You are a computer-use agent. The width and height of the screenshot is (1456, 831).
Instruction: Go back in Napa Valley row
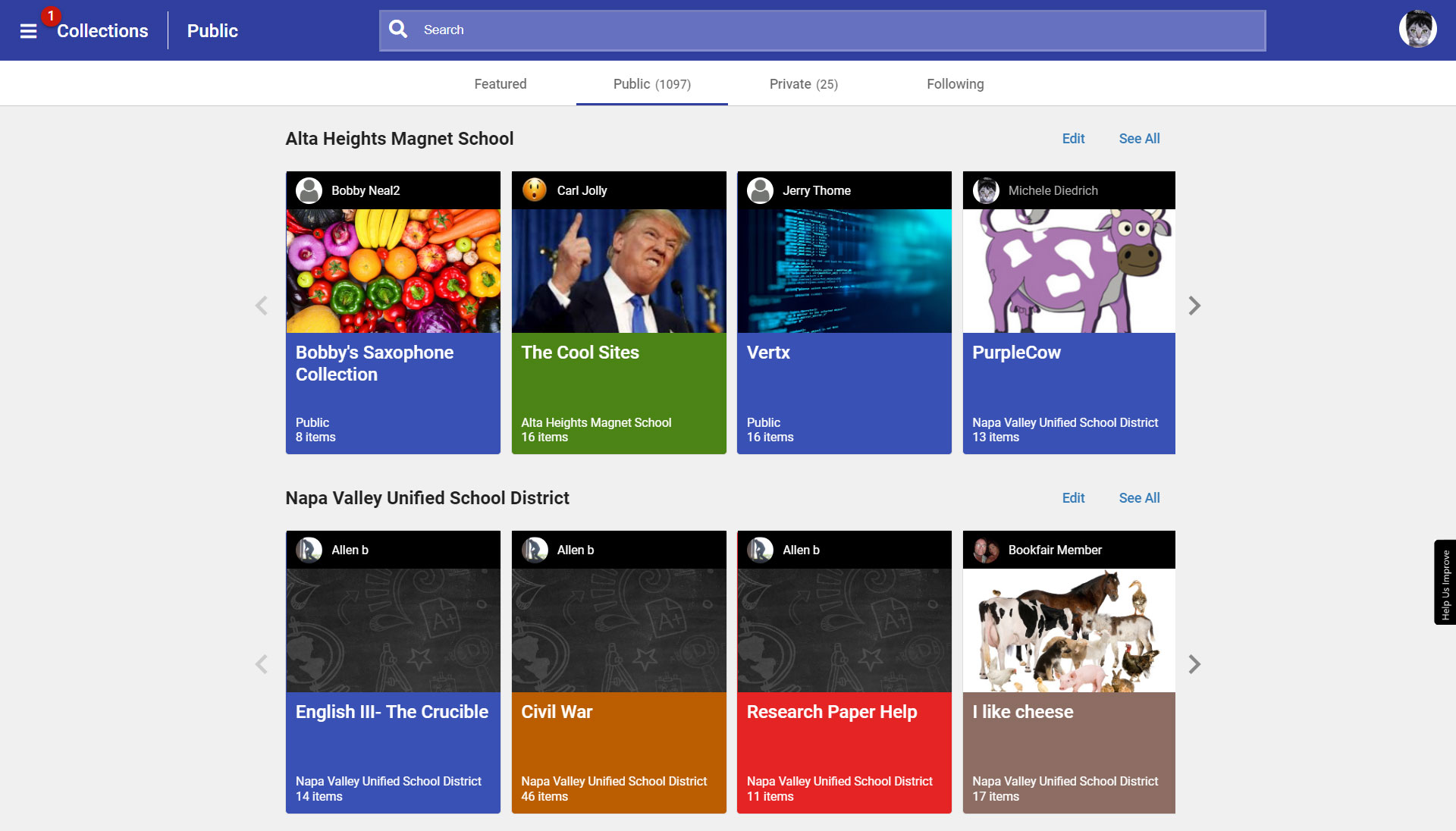pos(262,664)
